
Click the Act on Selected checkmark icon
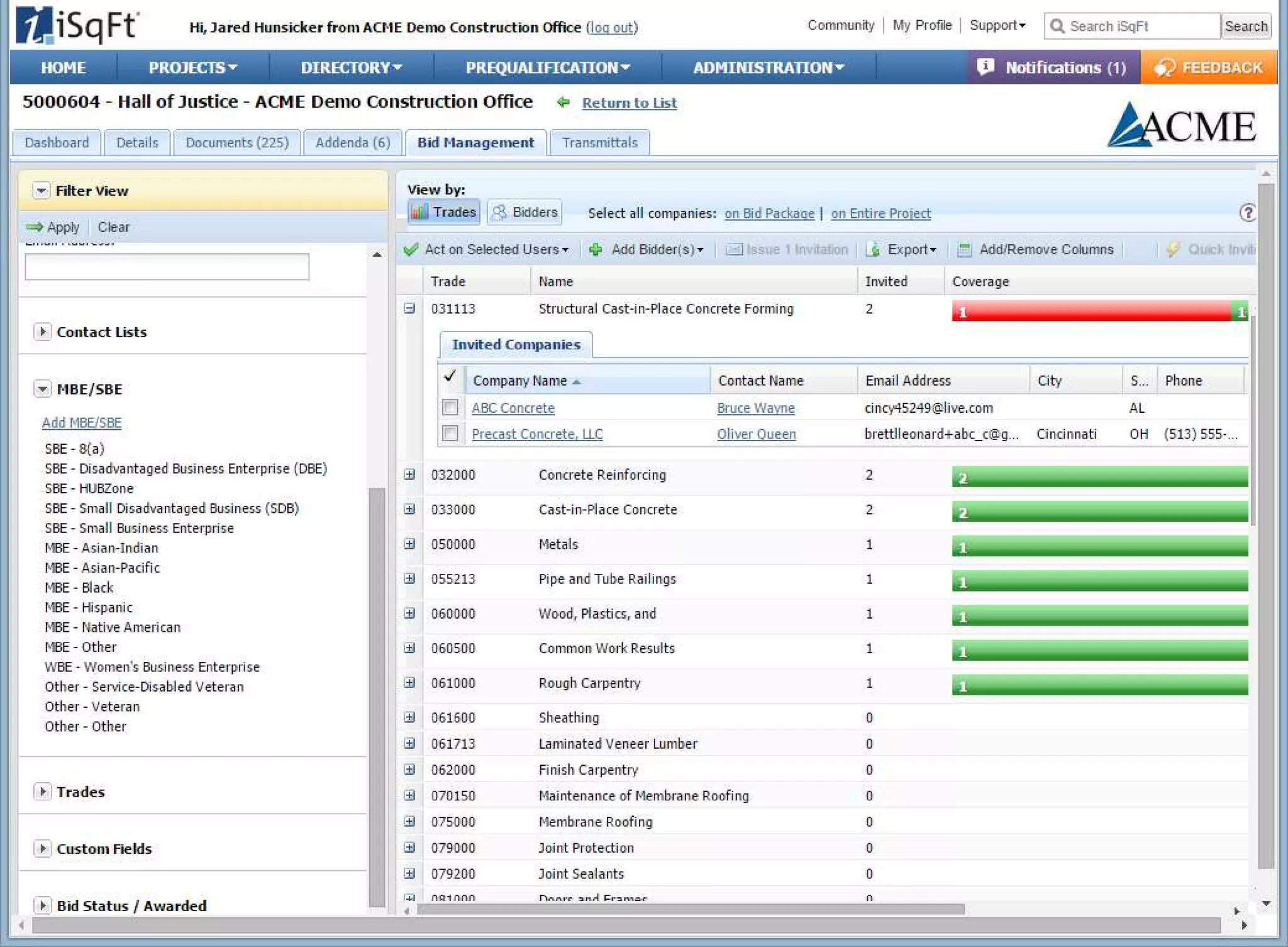coord(411,249)
